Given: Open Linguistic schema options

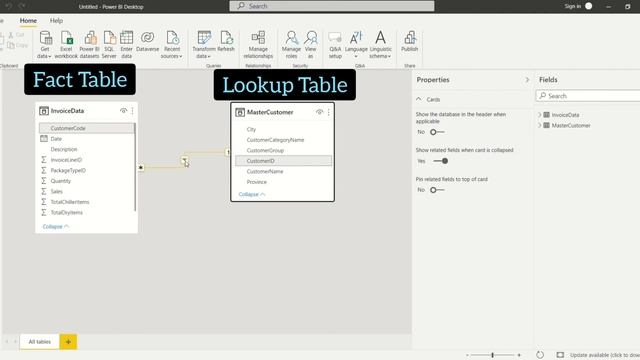Looking at the screenshot, I should 380,44.
